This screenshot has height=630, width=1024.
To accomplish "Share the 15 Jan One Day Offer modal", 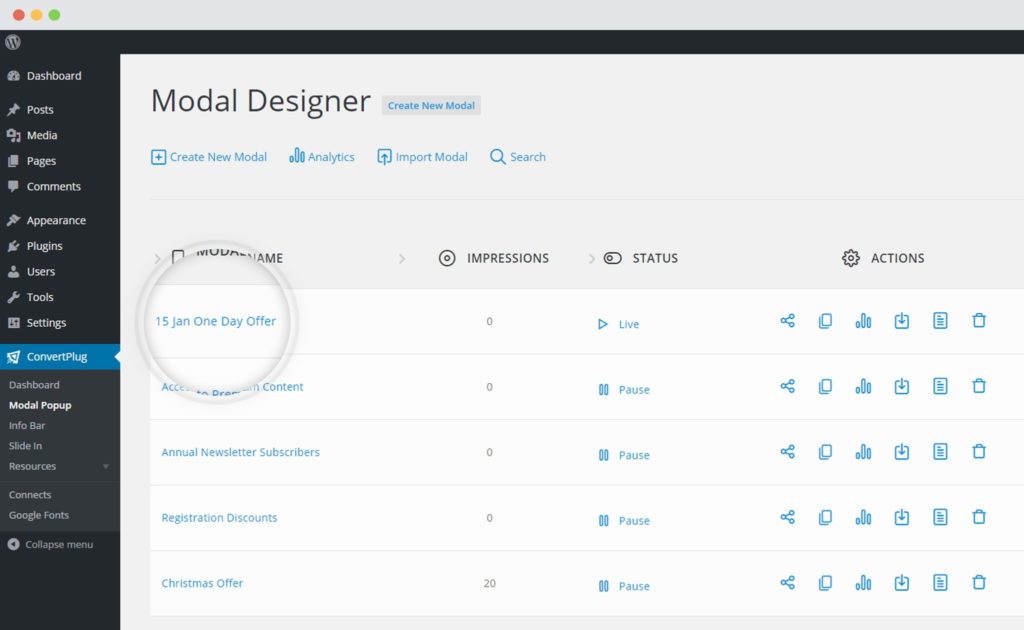I will 787,321.
